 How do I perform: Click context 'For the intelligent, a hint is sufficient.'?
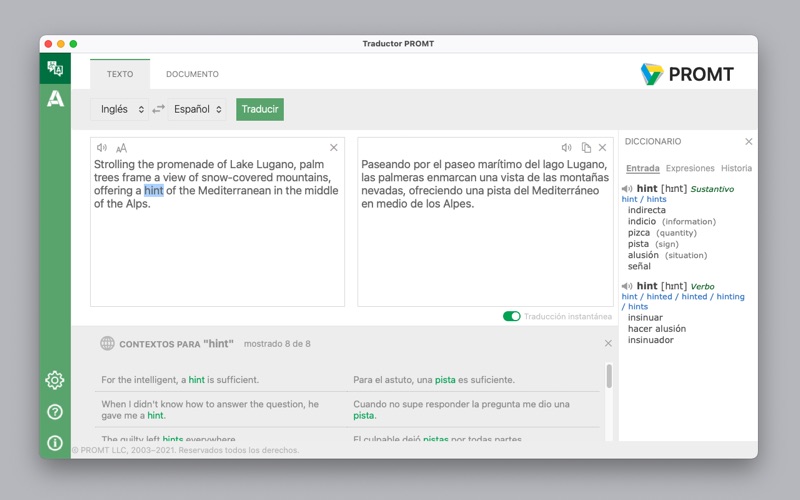[180, 380]
